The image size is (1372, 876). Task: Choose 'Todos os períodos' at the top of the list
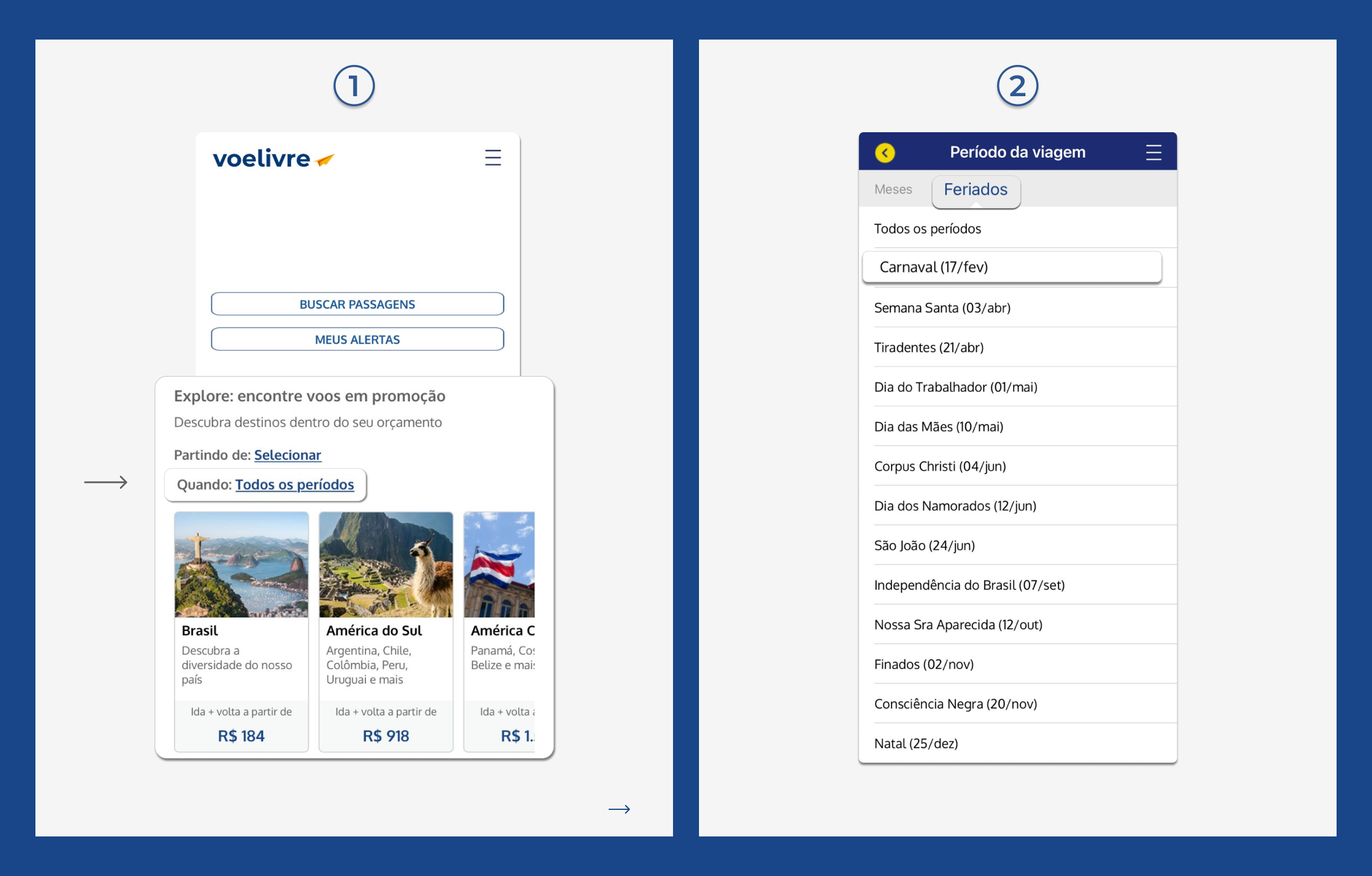tap(927, 228)
